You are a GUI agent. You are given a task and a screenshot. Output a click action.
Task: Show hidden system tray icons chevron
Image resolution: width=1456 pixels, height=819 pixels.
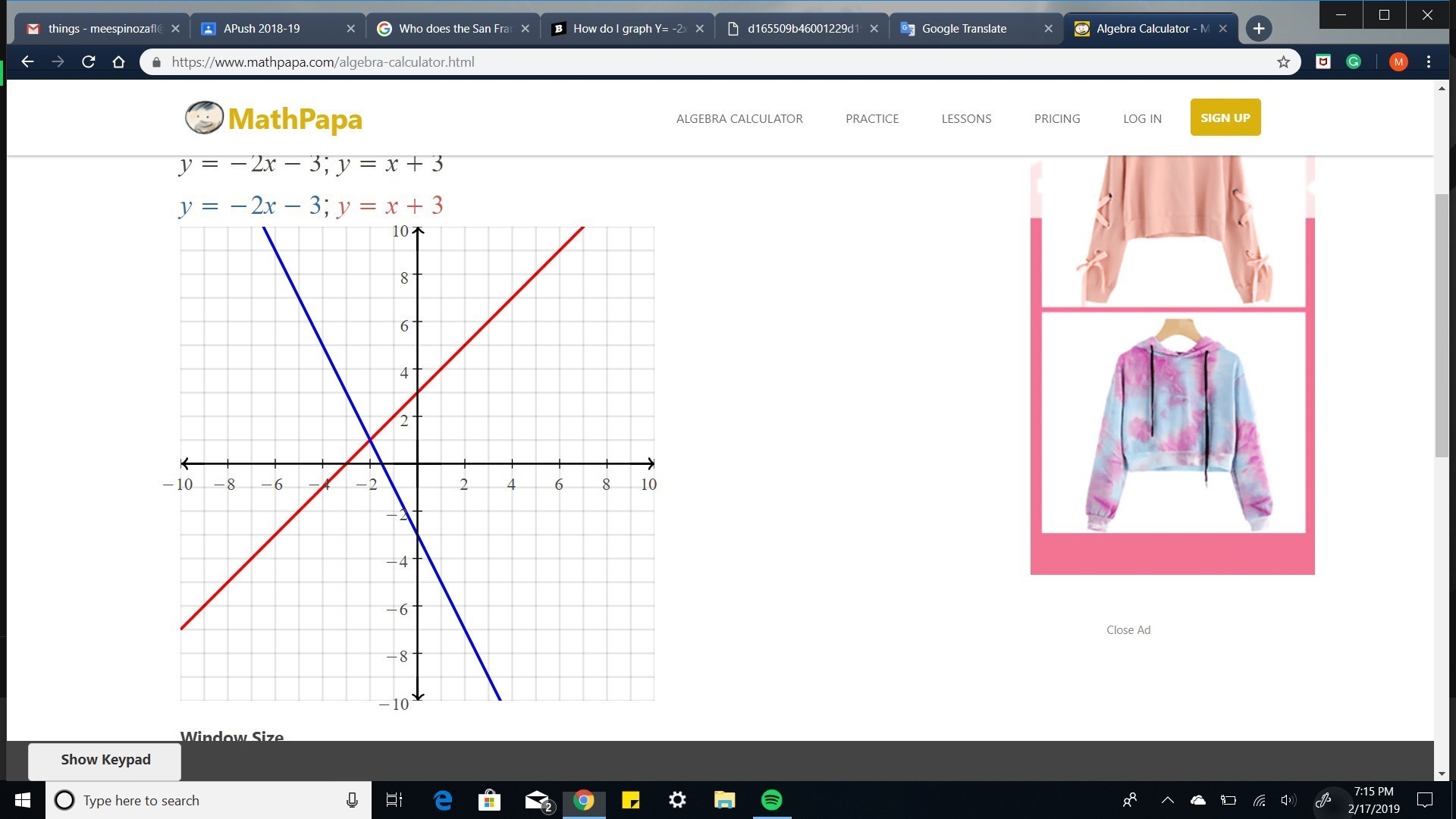(x=1167, y=800)
